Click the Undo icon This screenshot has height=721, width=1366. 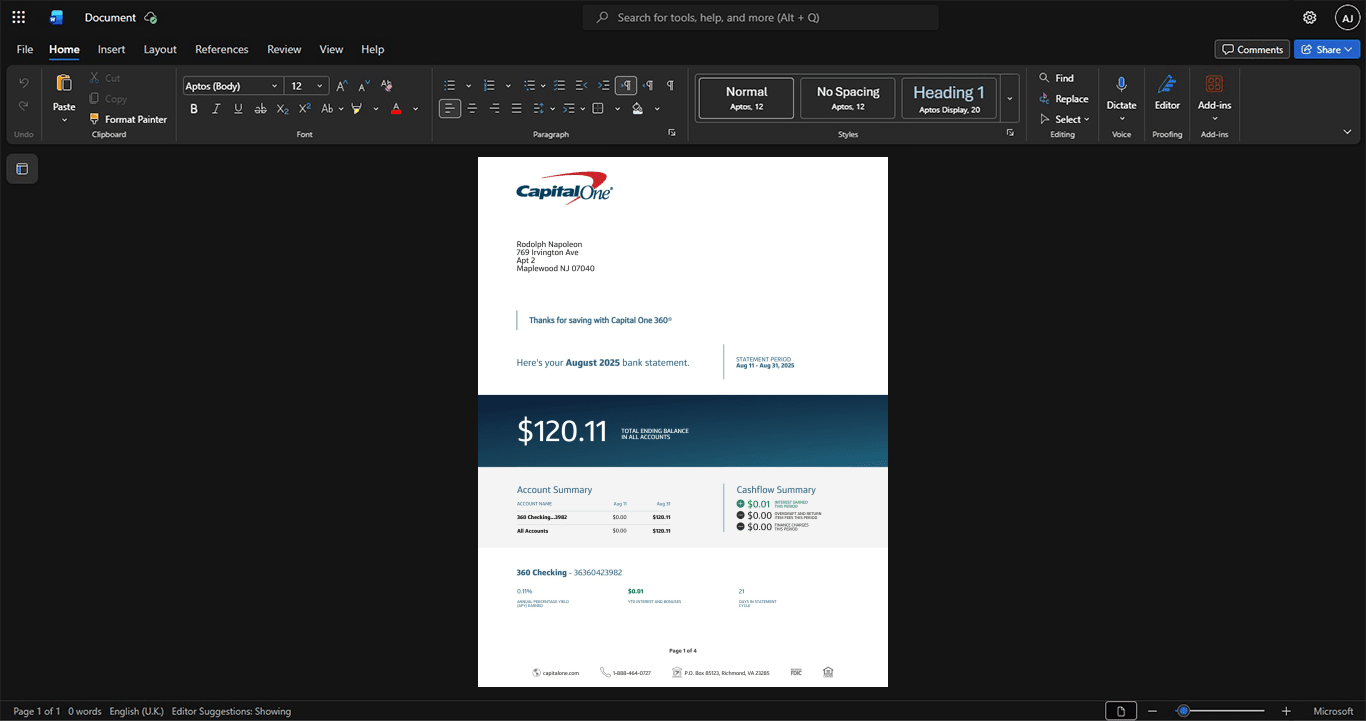click(x=24, y=82)
